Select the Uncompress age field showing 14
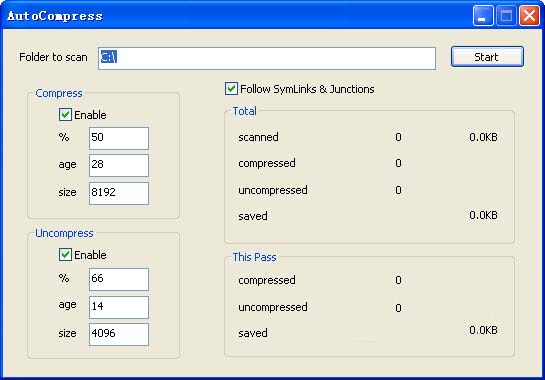545x380 pixels. coord(119,307)
